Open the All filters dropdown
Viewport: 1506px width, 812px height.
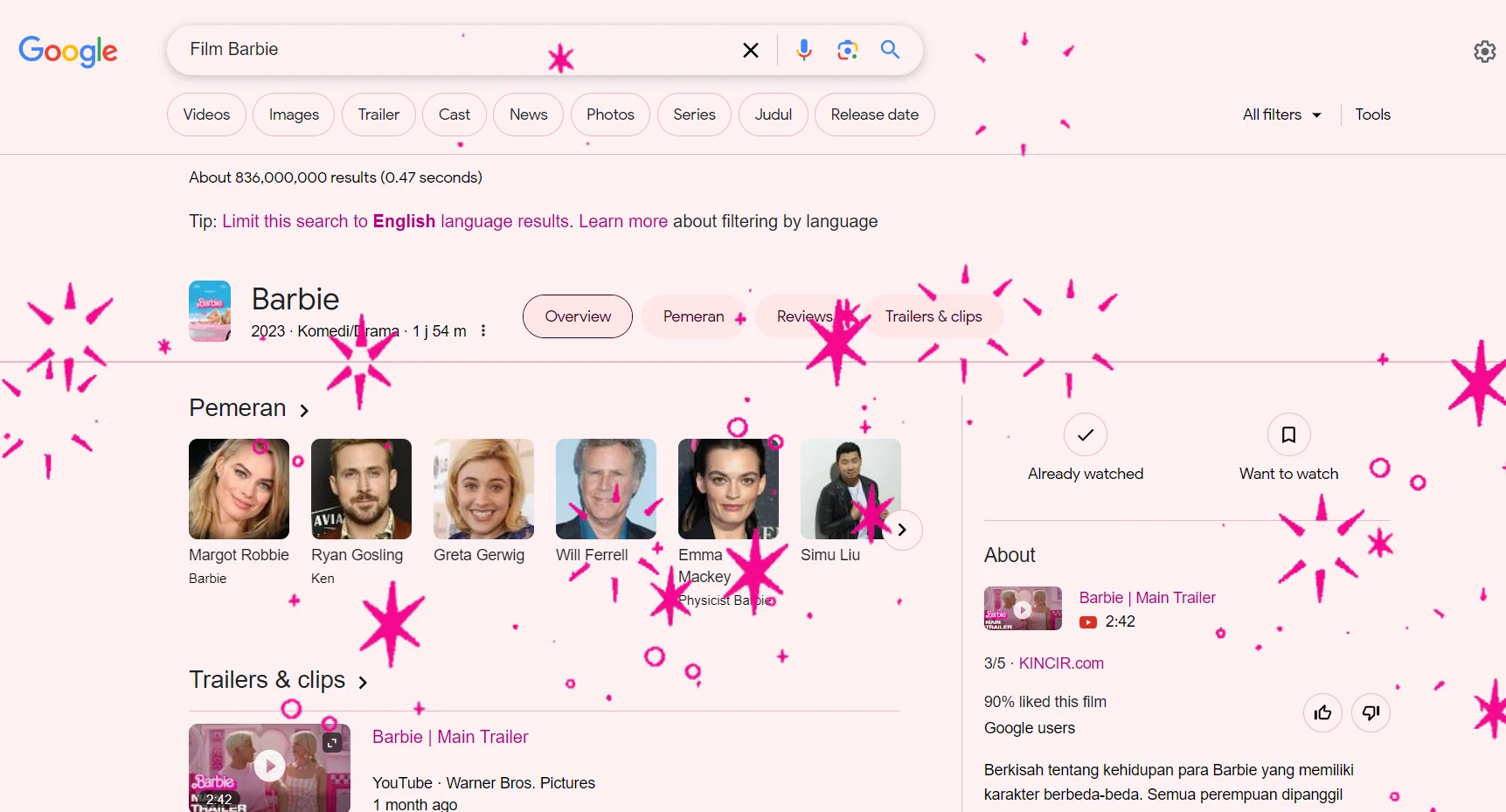pos(1281,115)
